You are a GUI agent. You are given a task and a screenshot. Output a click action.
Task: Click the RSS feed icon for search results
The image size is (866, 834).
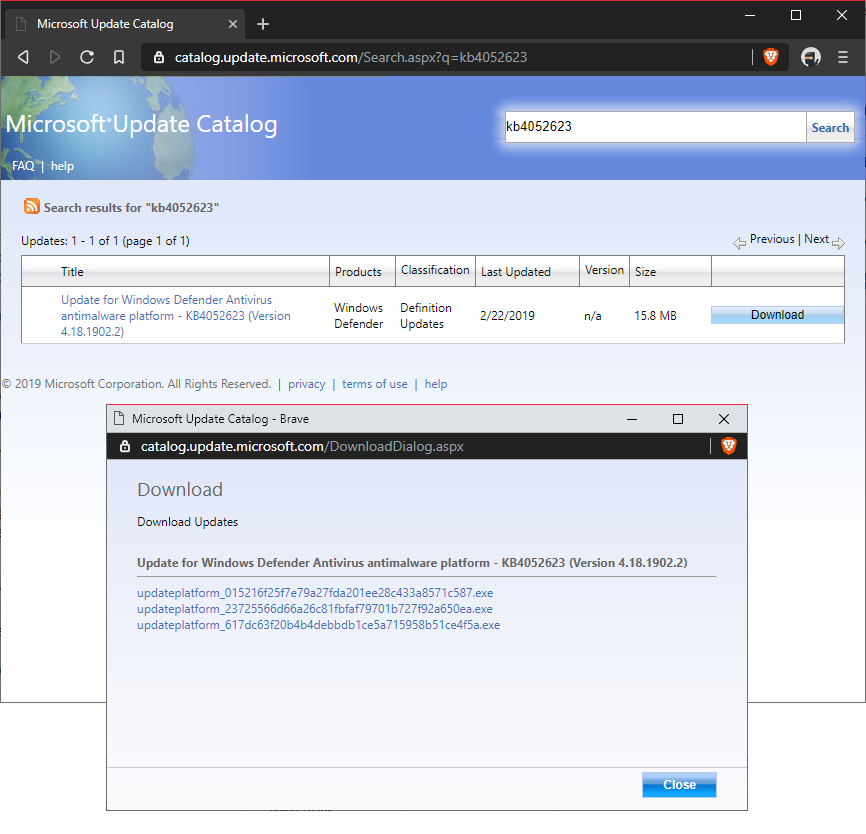point(31,206)
